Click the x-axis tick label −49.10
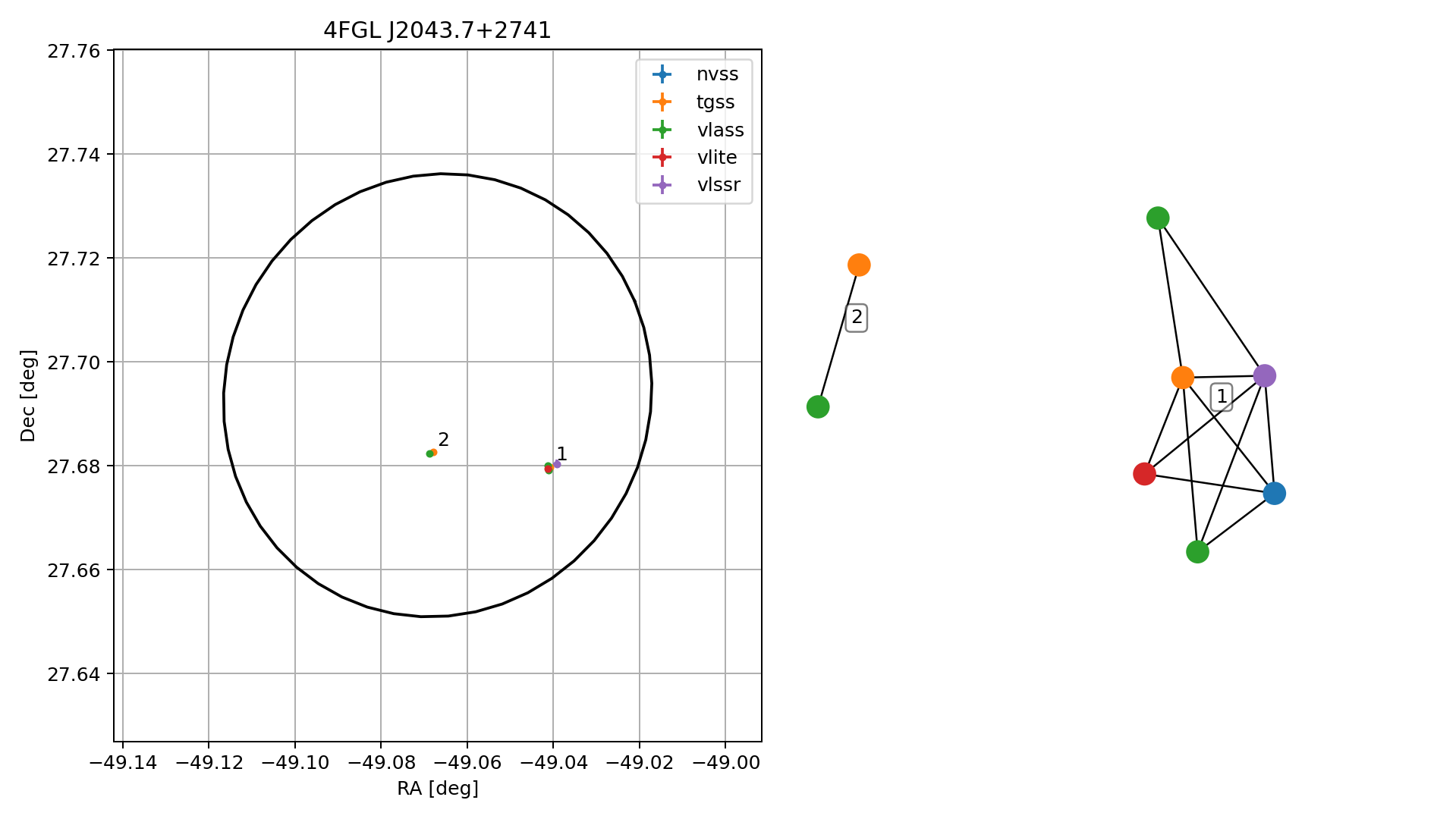The height and width of the screenshot is (819, 1456). click(x=295, y=762)
